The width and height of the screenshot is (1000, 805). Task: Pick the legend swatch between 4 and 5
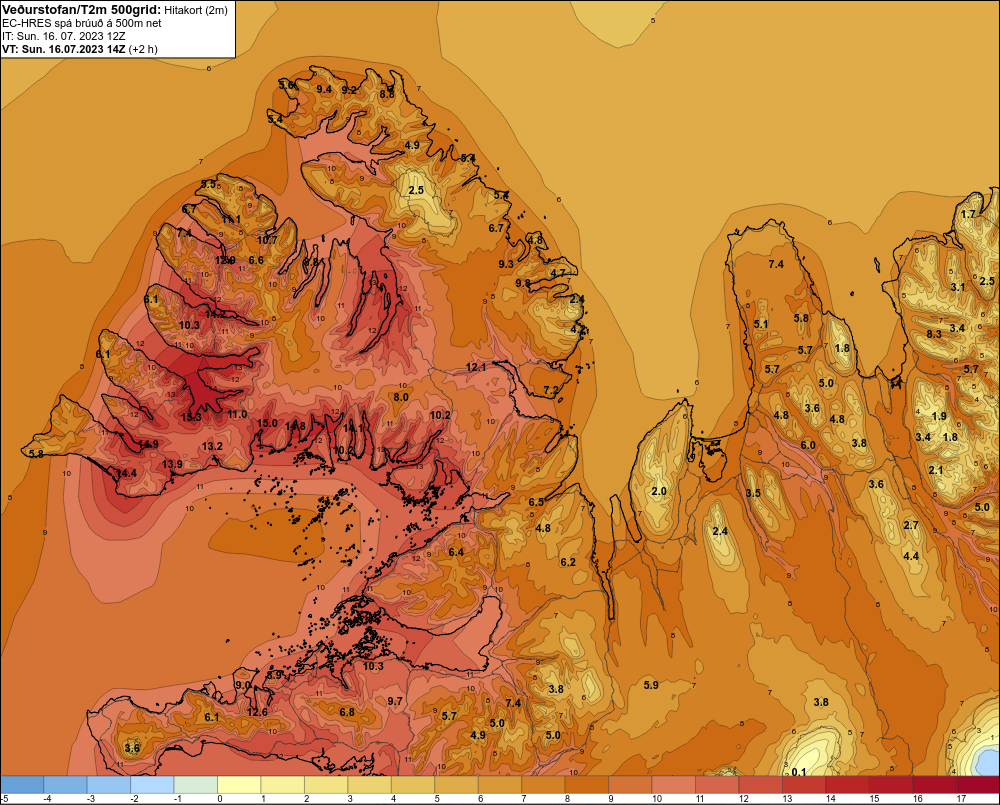click(413, 785)
